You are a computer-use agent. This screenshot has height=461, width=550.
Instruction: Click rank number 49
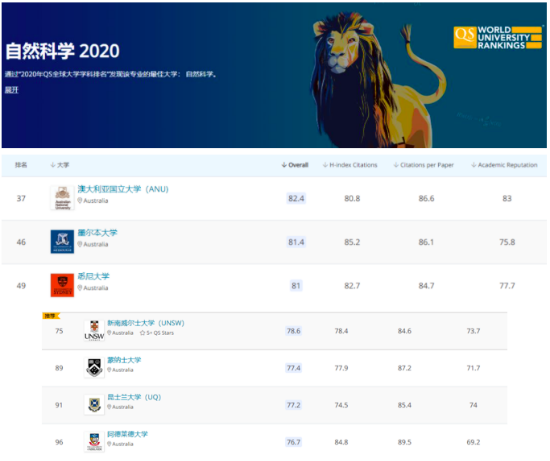point(21,286)
